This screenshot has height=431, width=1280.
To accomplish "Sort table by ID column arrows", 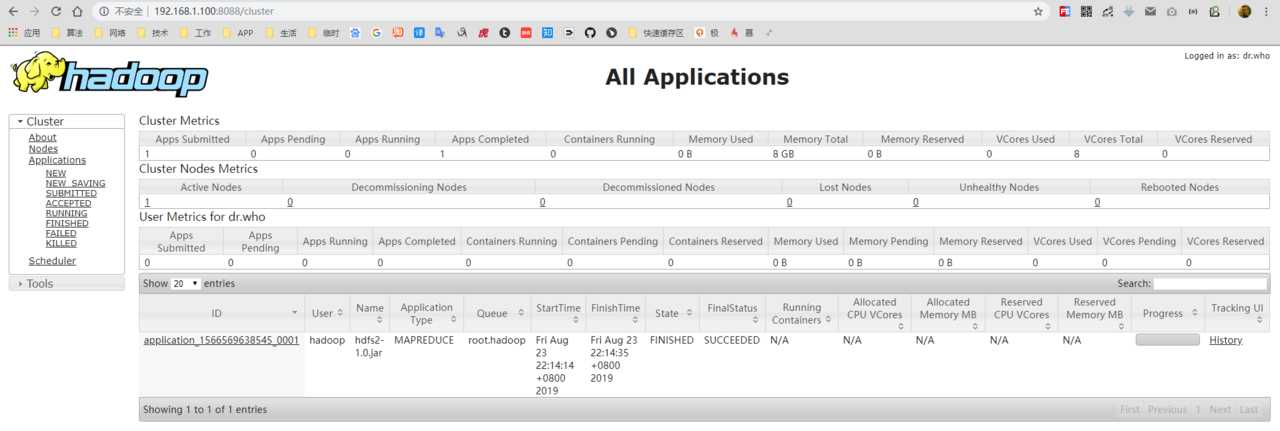I will 297,313.
